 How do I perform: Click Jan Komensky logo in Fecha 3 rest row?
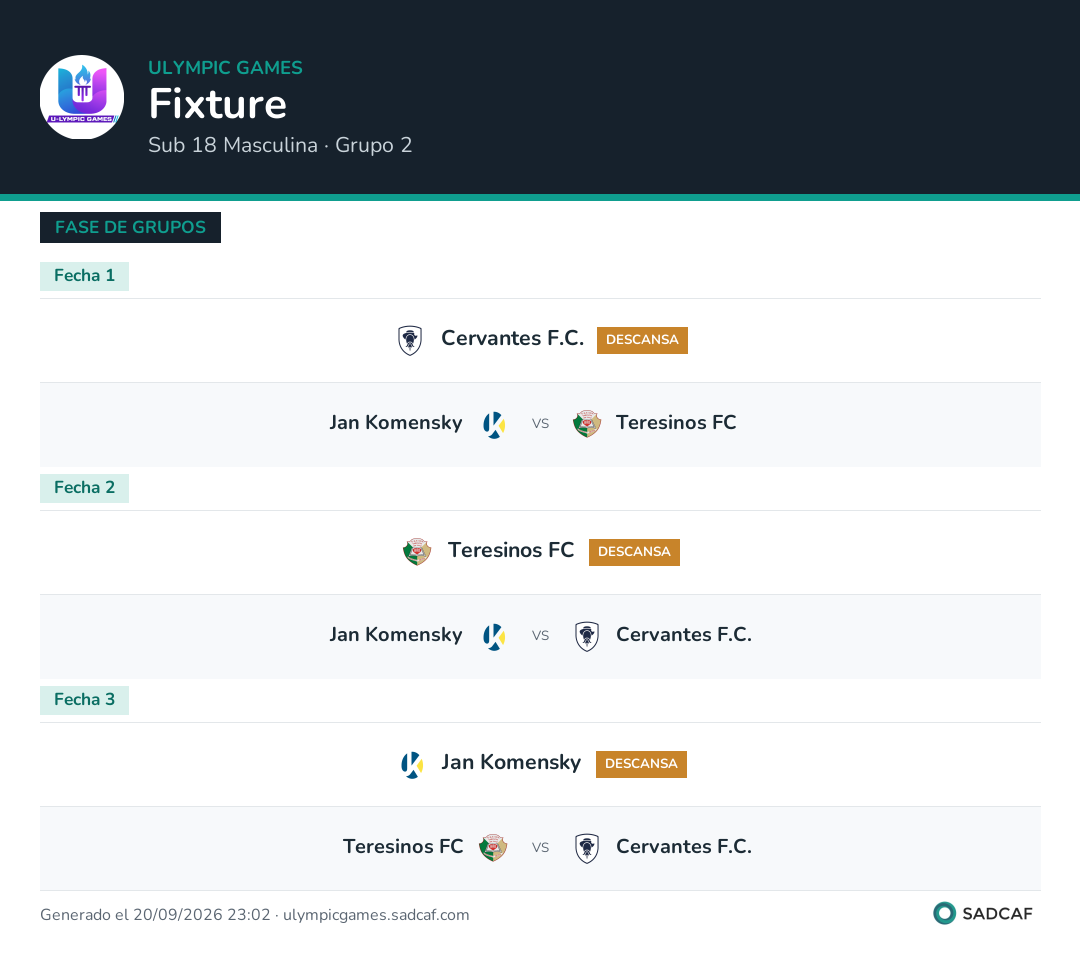pyautogui.click(x=411, y=764)
